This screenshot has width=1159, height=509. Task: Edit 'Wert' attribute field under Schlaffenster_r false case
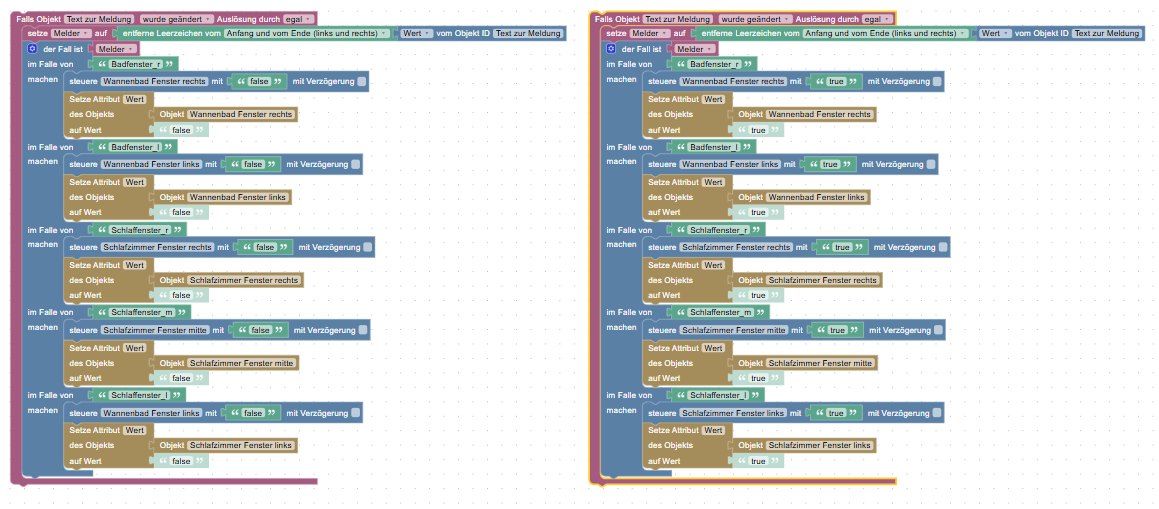click(135, 264)
